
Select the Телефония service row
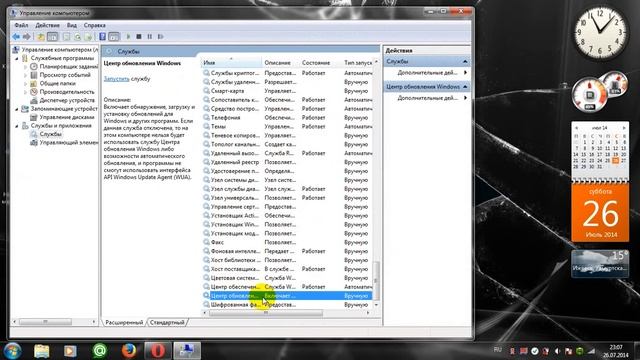tap(287, 118)
